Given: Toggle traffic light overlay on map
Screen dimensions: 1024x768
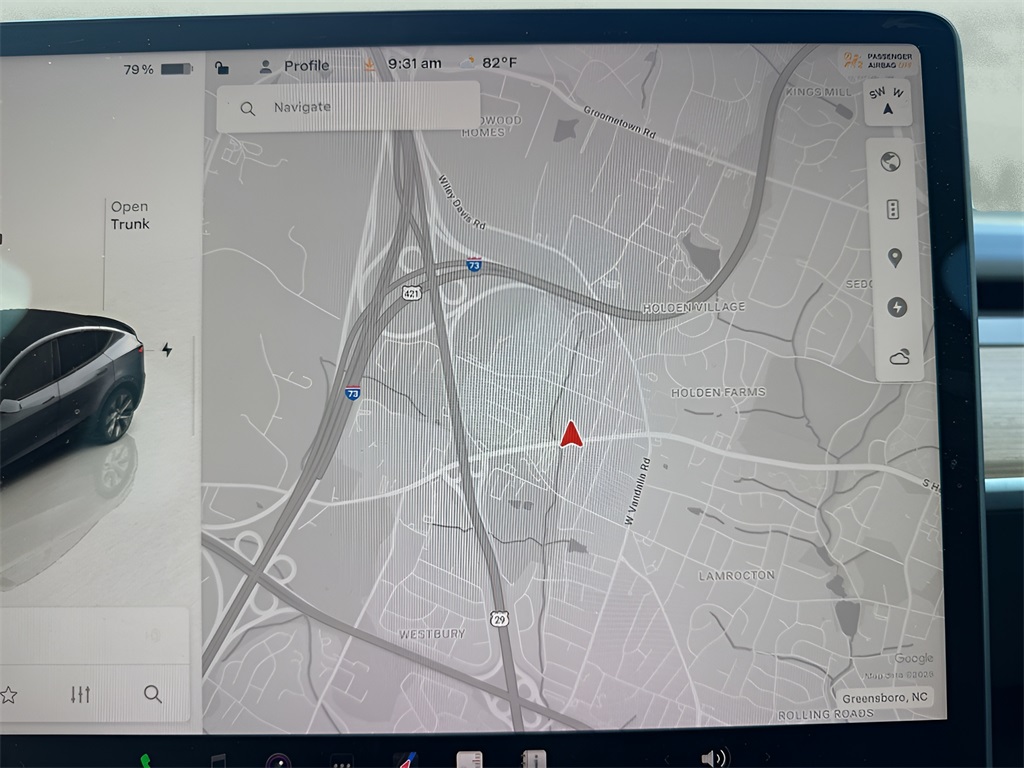Looking at the screenshot, I should click(893, 209).
